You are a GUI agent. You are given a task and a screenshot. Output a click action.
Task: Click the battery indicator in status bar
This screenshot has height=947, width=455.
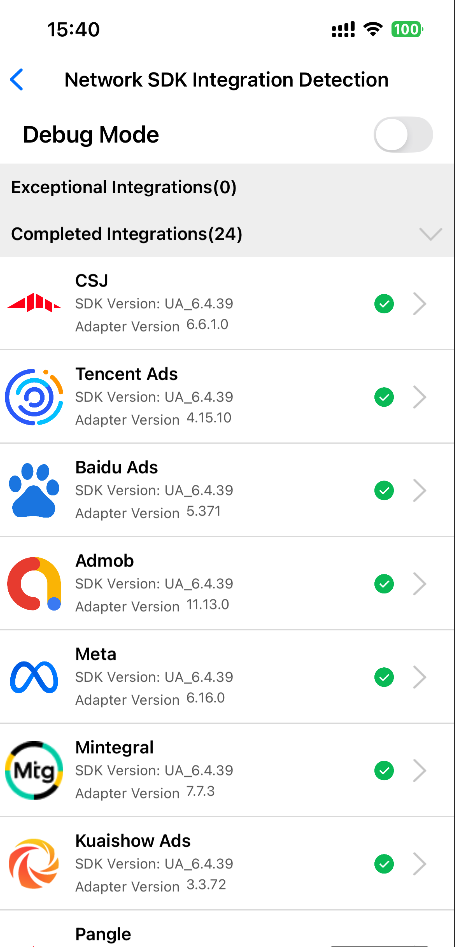[x=407, y=29]
